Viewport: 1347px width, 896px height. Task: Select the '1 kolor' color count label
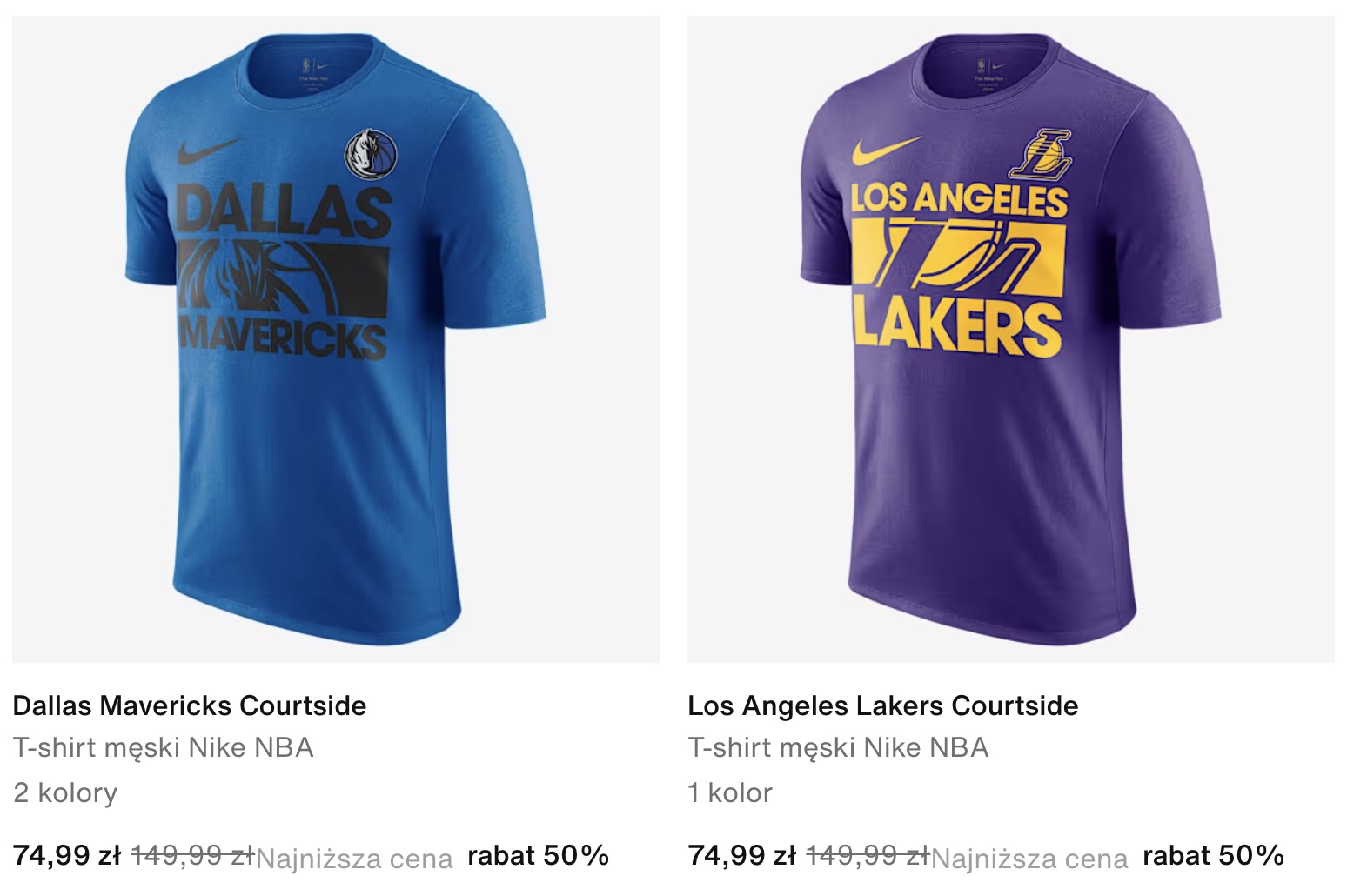(730, 793)
